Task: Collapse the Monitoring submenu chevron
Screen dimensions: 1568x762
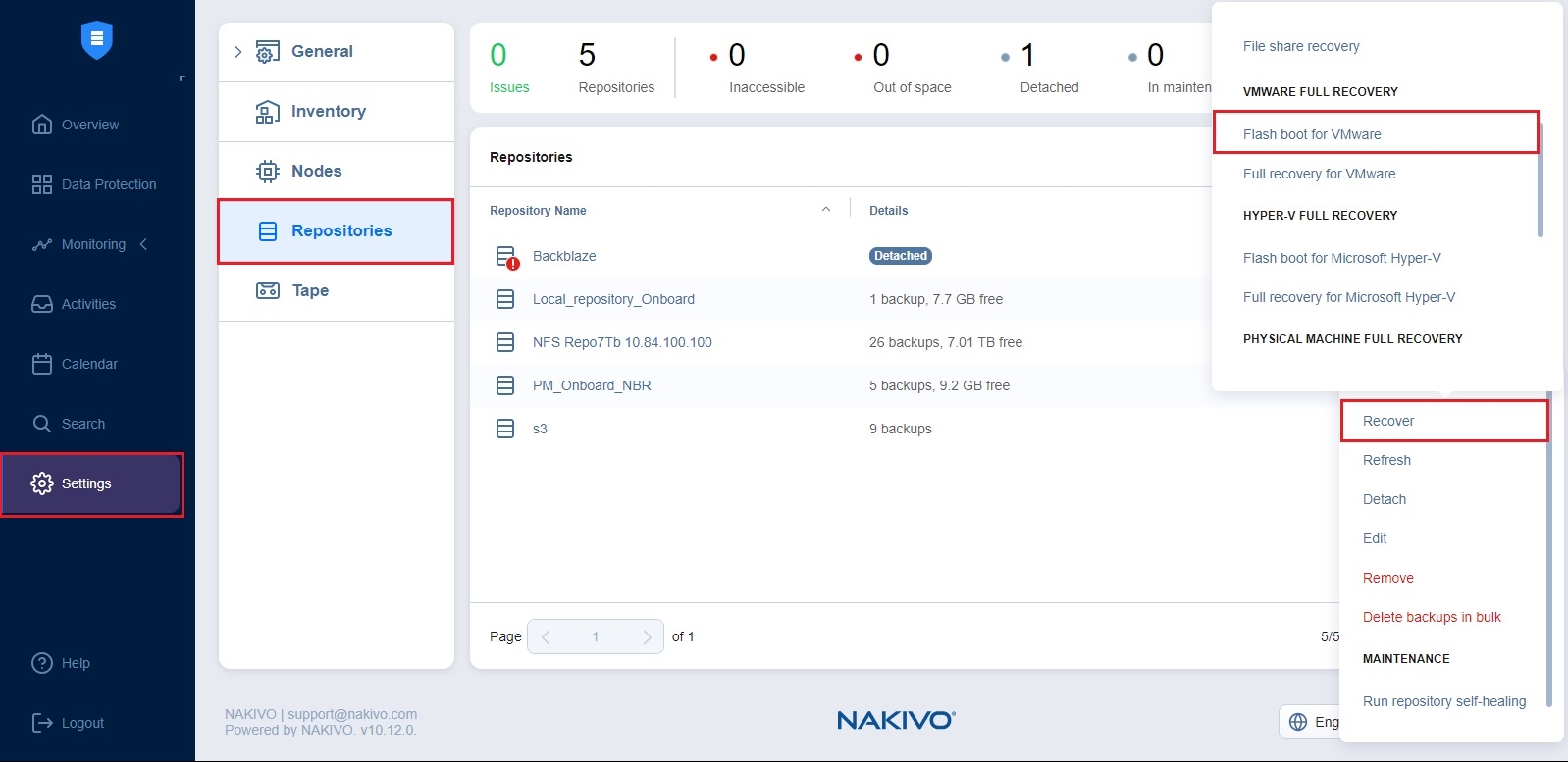Action: 144,244
